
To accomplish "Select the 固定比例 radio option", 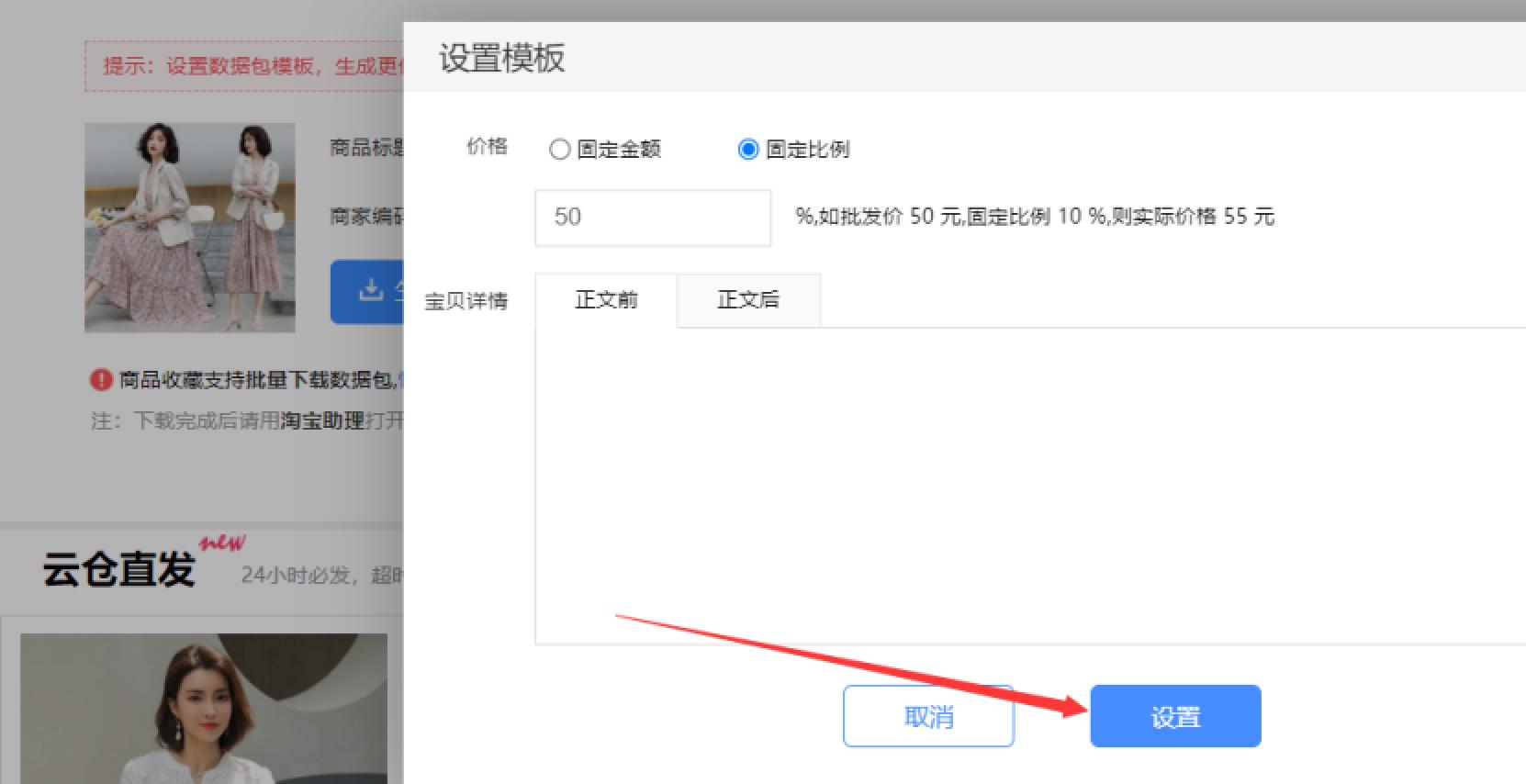I will click(x=794, y=150).
